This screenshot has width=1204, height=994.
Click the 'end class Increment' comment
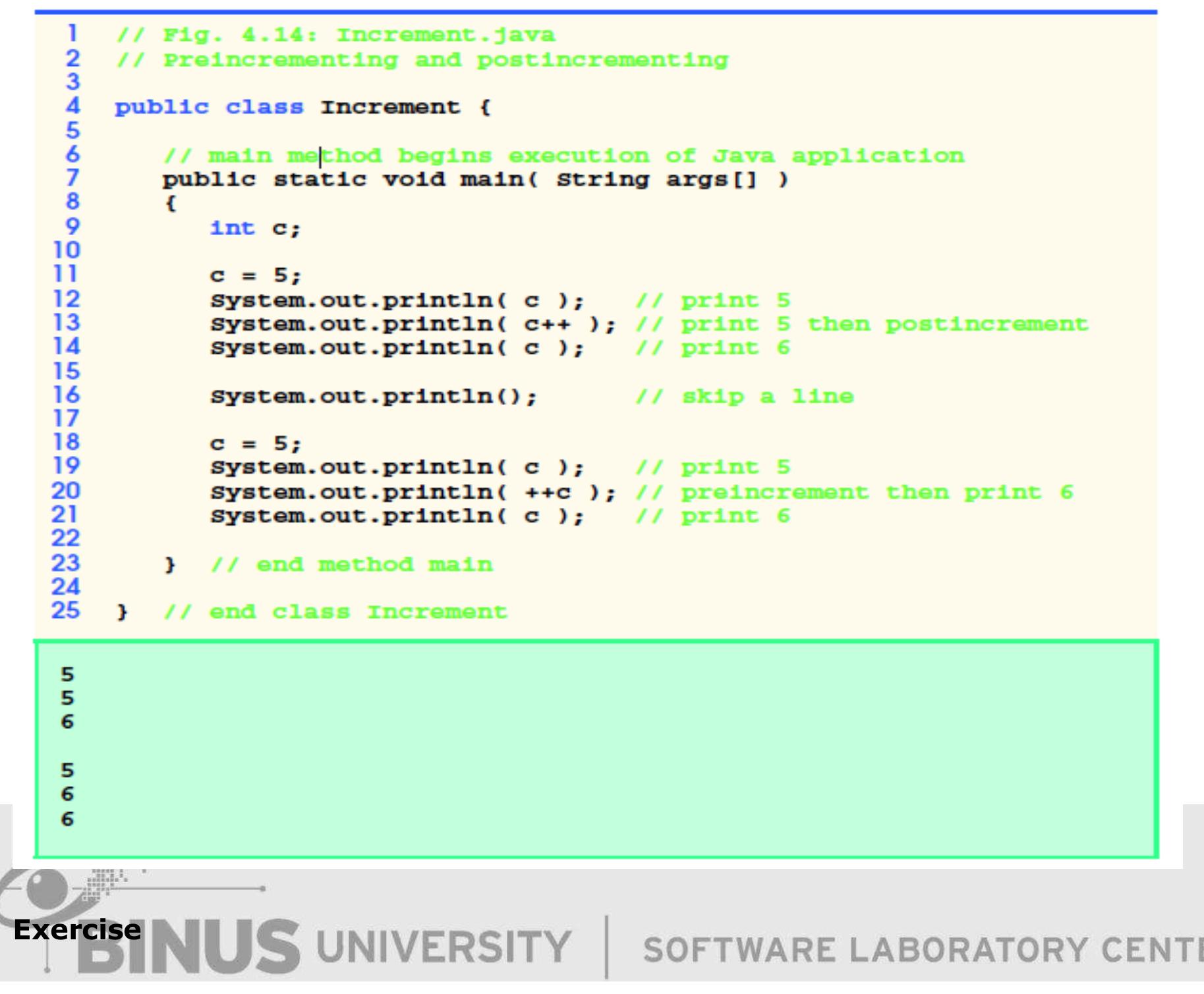coord(335,612)
